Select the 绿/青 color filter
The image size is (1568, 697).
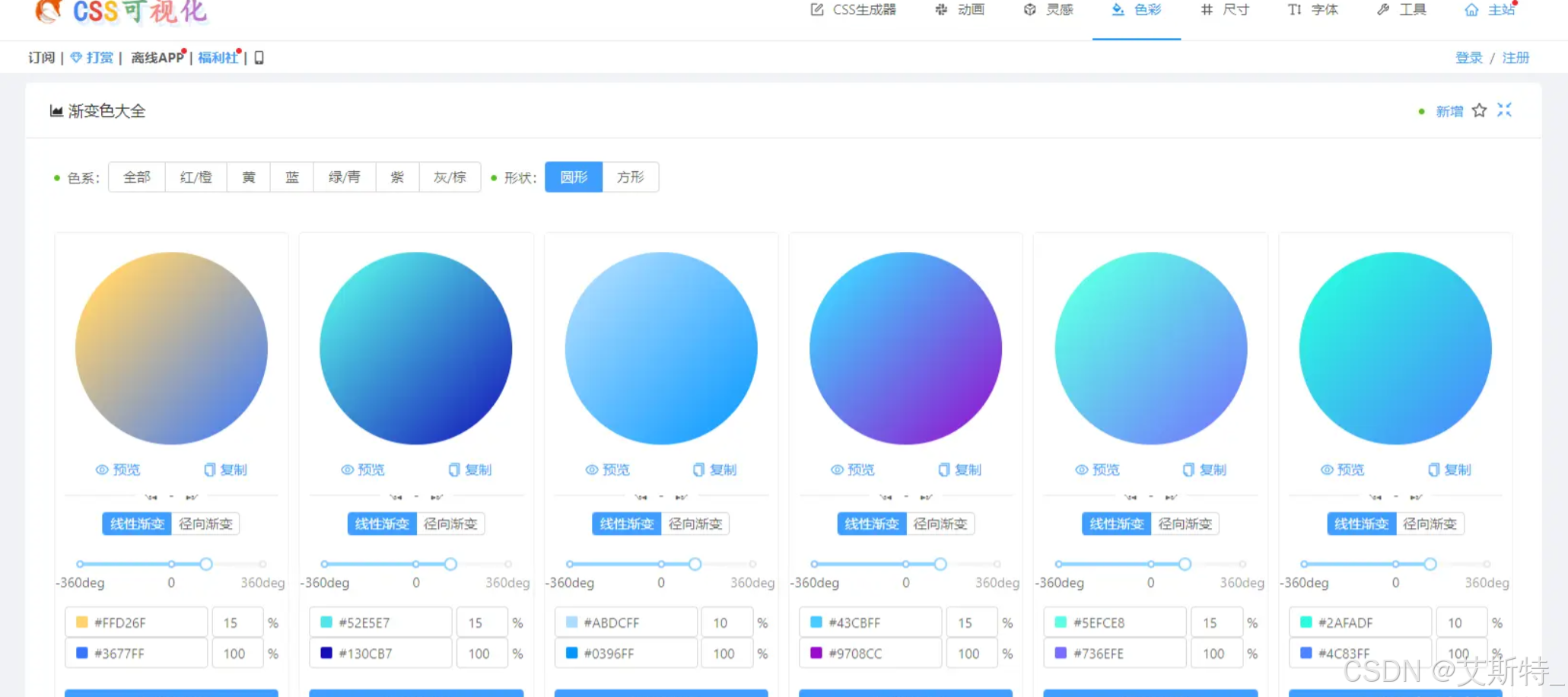coord(345,177)
